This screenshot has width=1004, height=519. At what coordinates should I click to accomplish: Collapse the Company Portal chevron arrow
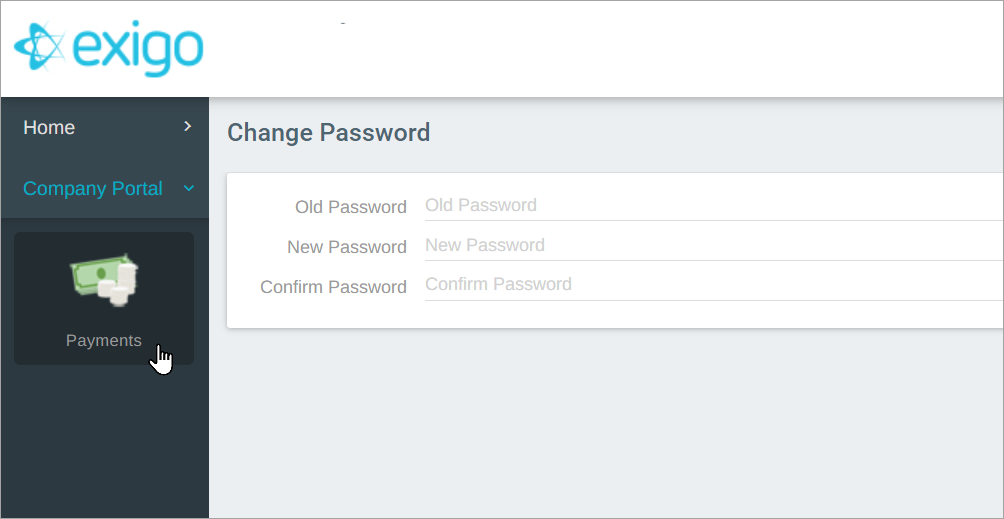click(x=188, y=188)
